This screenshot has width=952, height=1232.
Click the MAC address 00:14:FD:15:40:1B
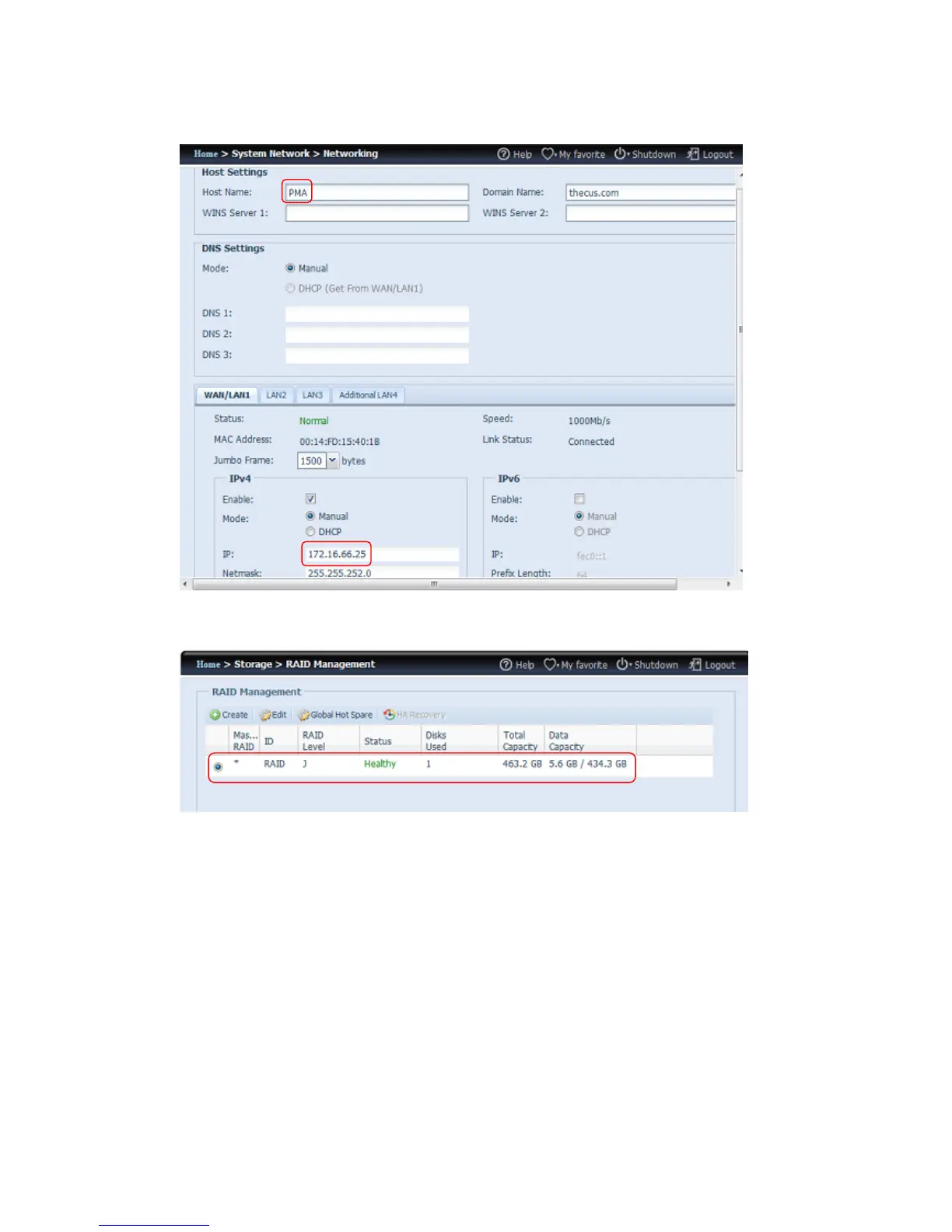coord(340,442)
